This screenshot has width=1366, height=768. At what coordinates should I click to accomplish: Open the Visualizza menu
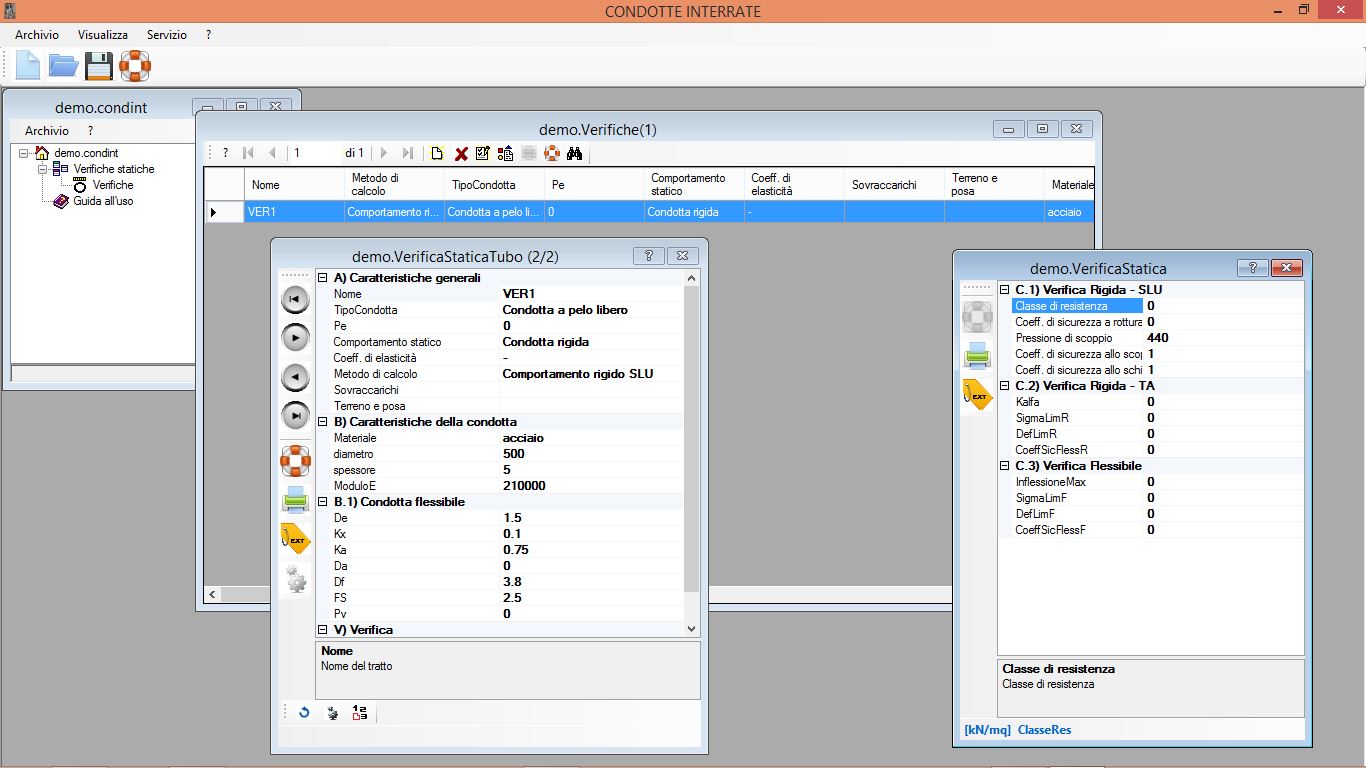[x=103, y=34]
